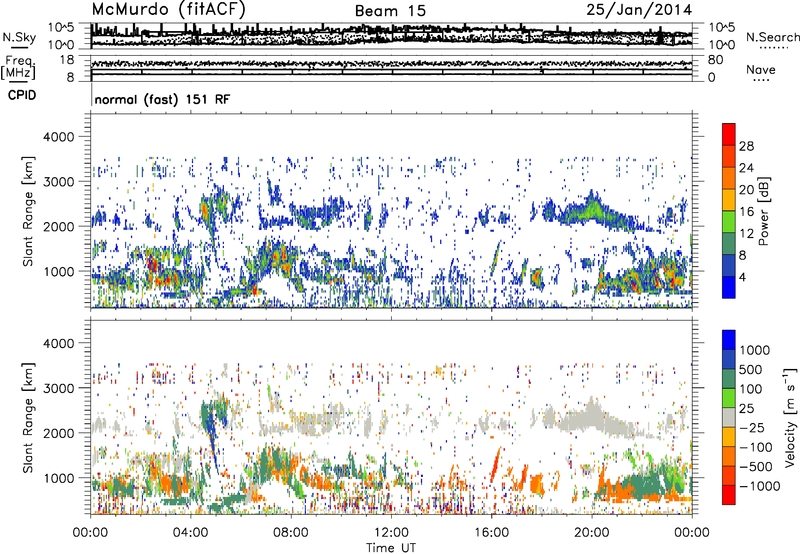
Task: Click the 'N.Search' legend label
Action: click(772, 37)
